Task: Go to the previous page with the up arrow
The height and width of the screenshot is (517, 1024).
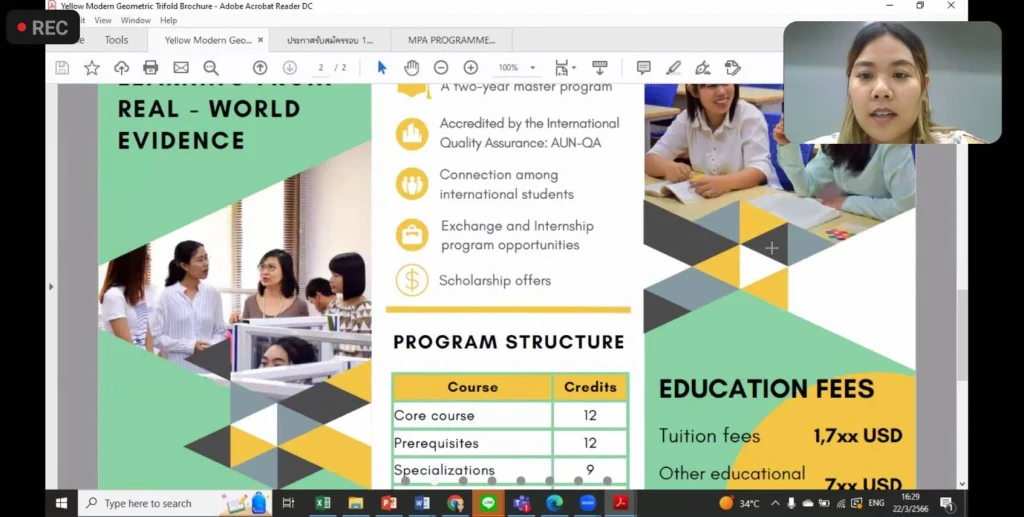Action: pyautogui.click(x=260, y=68)
